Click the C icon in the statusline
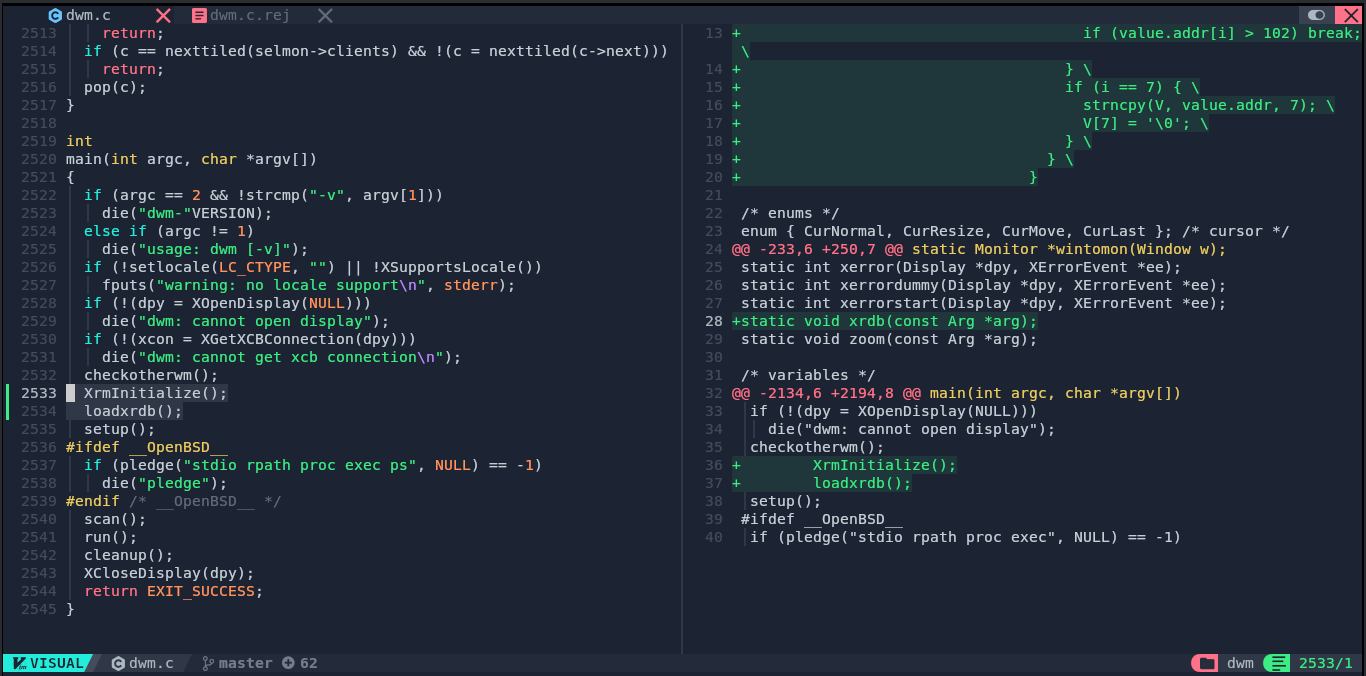This screenshot has height=676, width=1366. (118, 663)
